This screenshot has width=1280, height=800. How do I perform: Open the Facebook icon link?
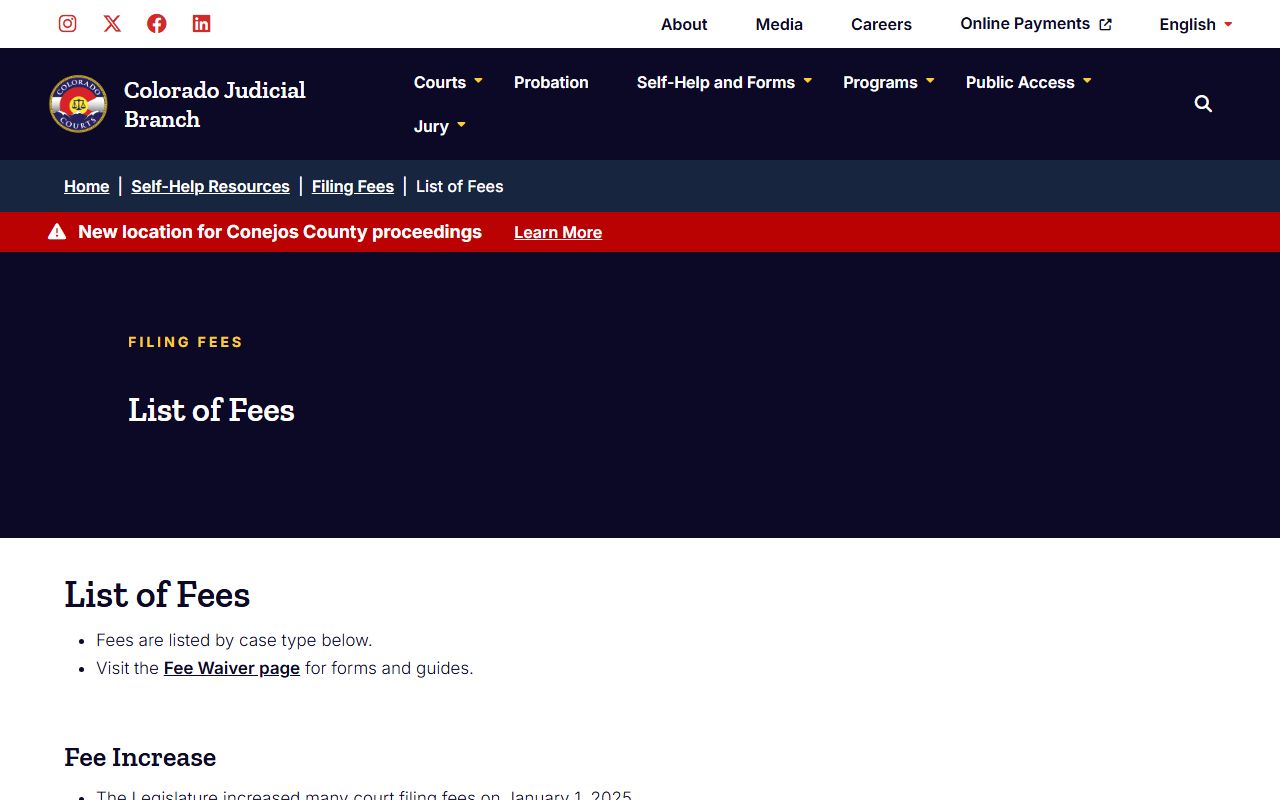tap(157, 24)
